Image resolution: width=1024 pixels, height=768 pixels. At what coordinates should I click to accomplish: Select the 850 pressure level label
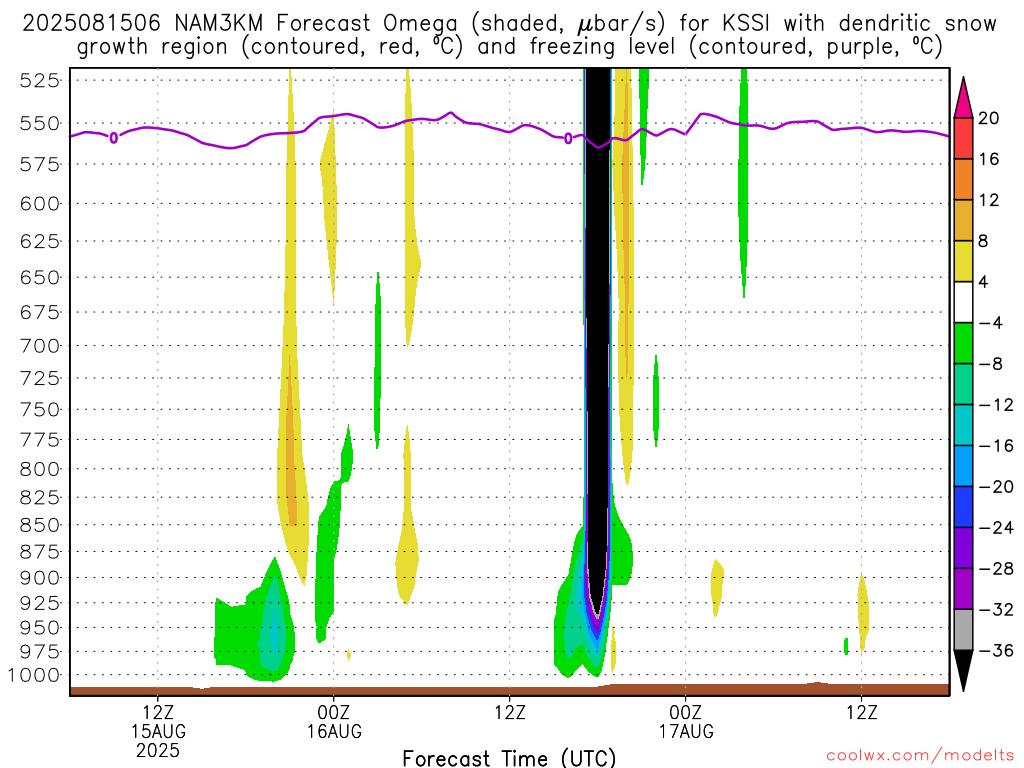click(x=39, y=525)
